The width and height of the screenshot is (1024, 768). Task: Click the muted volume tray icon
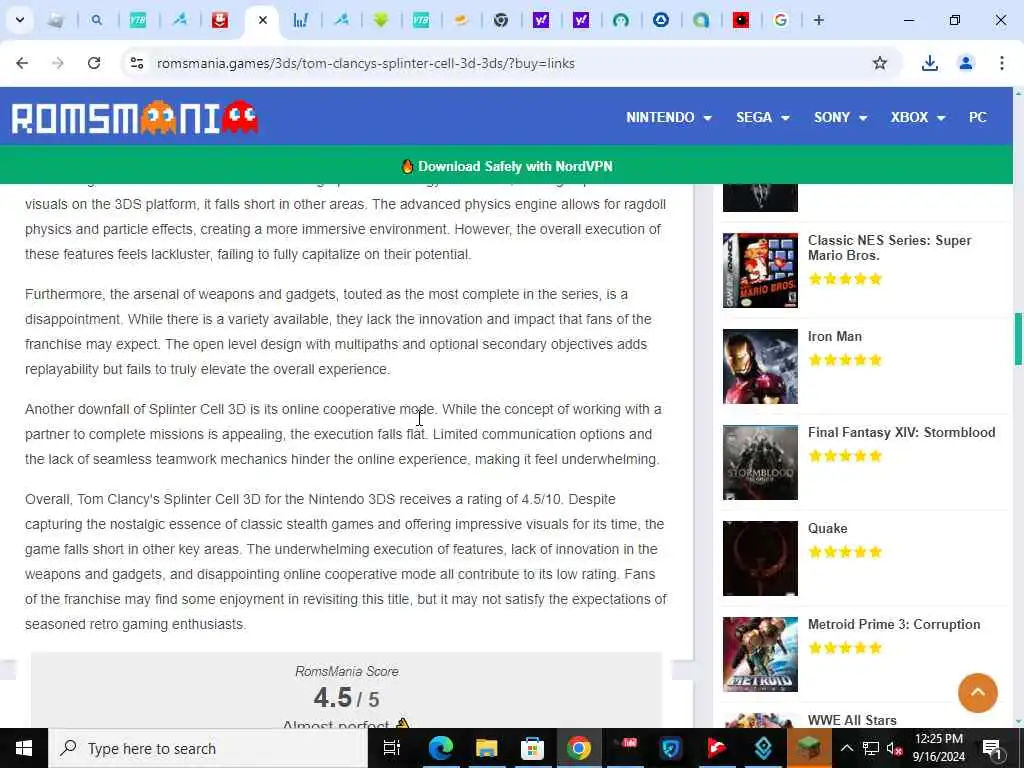(894, 748)
